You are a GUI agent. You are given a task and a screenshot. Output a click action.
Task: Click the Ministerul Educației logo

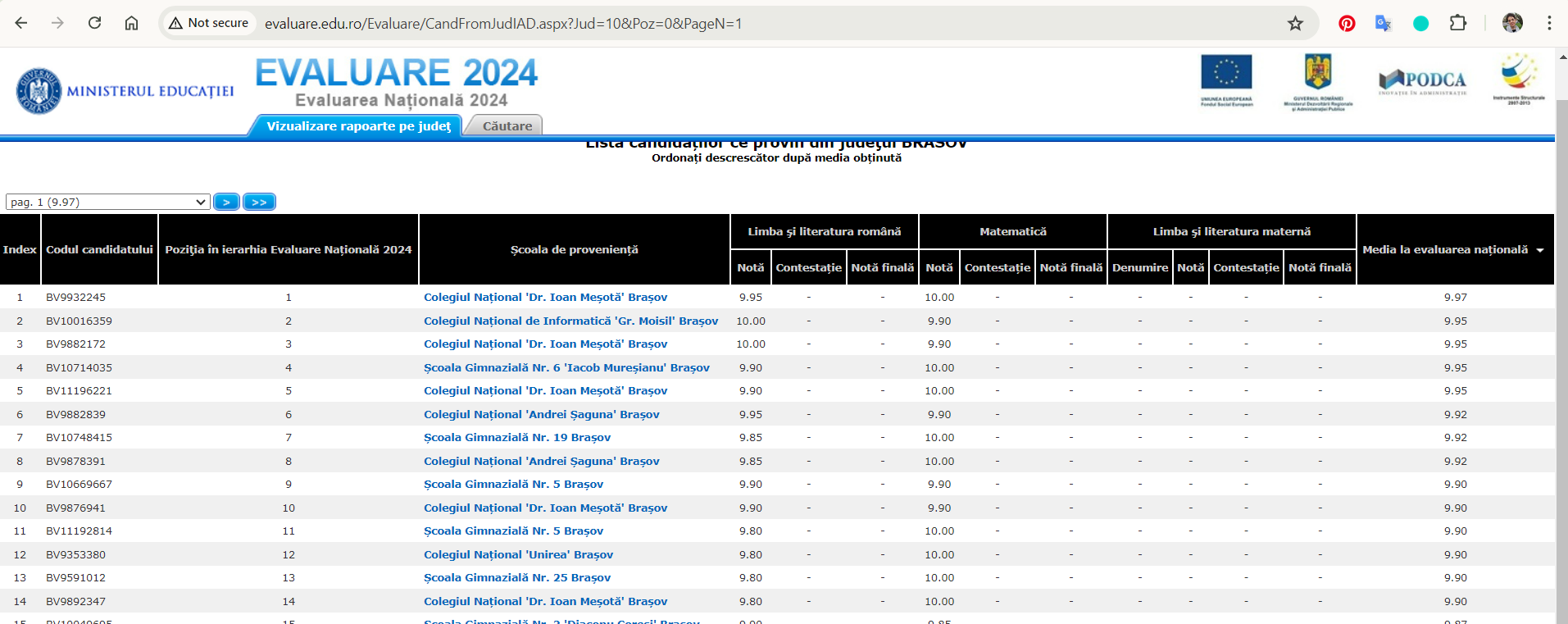(125, 91)
